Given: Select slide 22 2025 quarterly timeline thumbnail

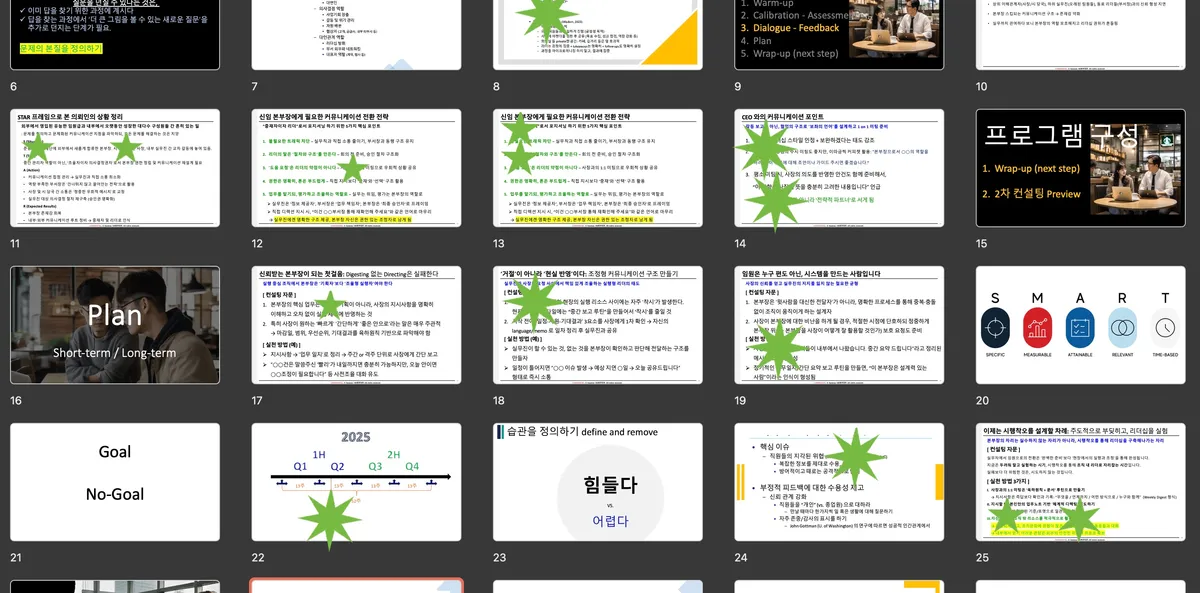Looking at the screenshot, I should [357, 482].
